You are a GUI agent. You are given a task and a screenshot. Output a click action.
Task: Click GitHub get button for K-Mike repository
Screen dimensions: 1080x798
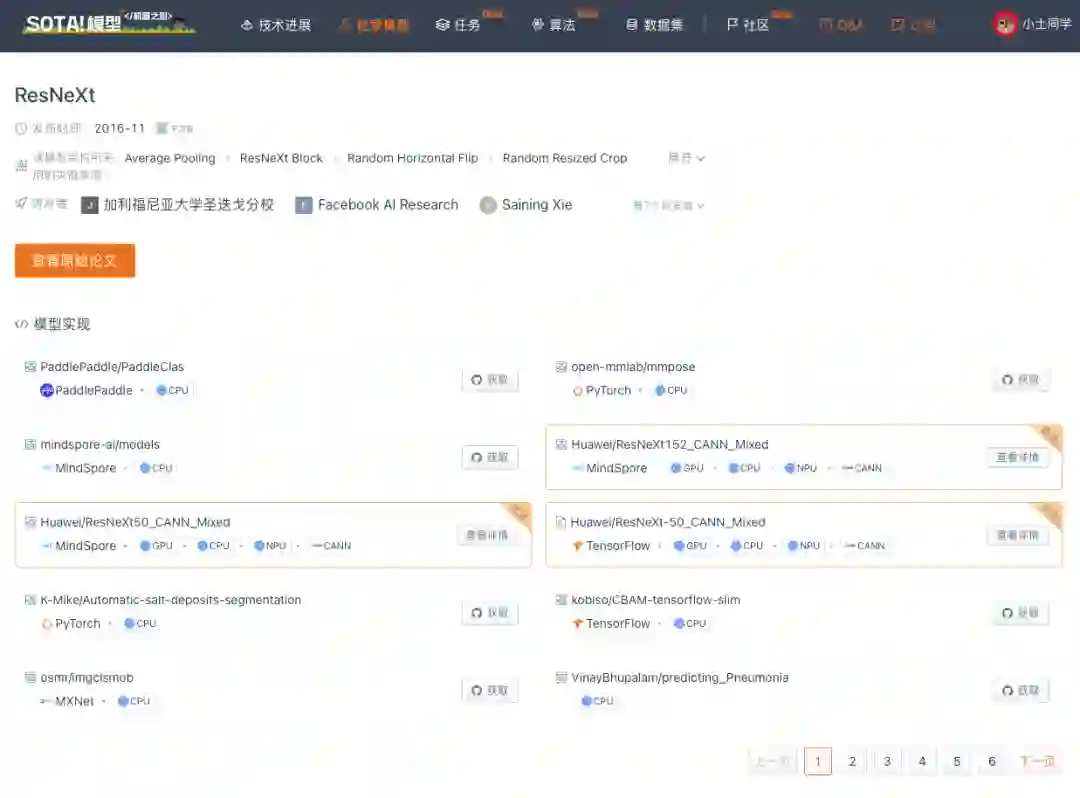click(490, 613)
